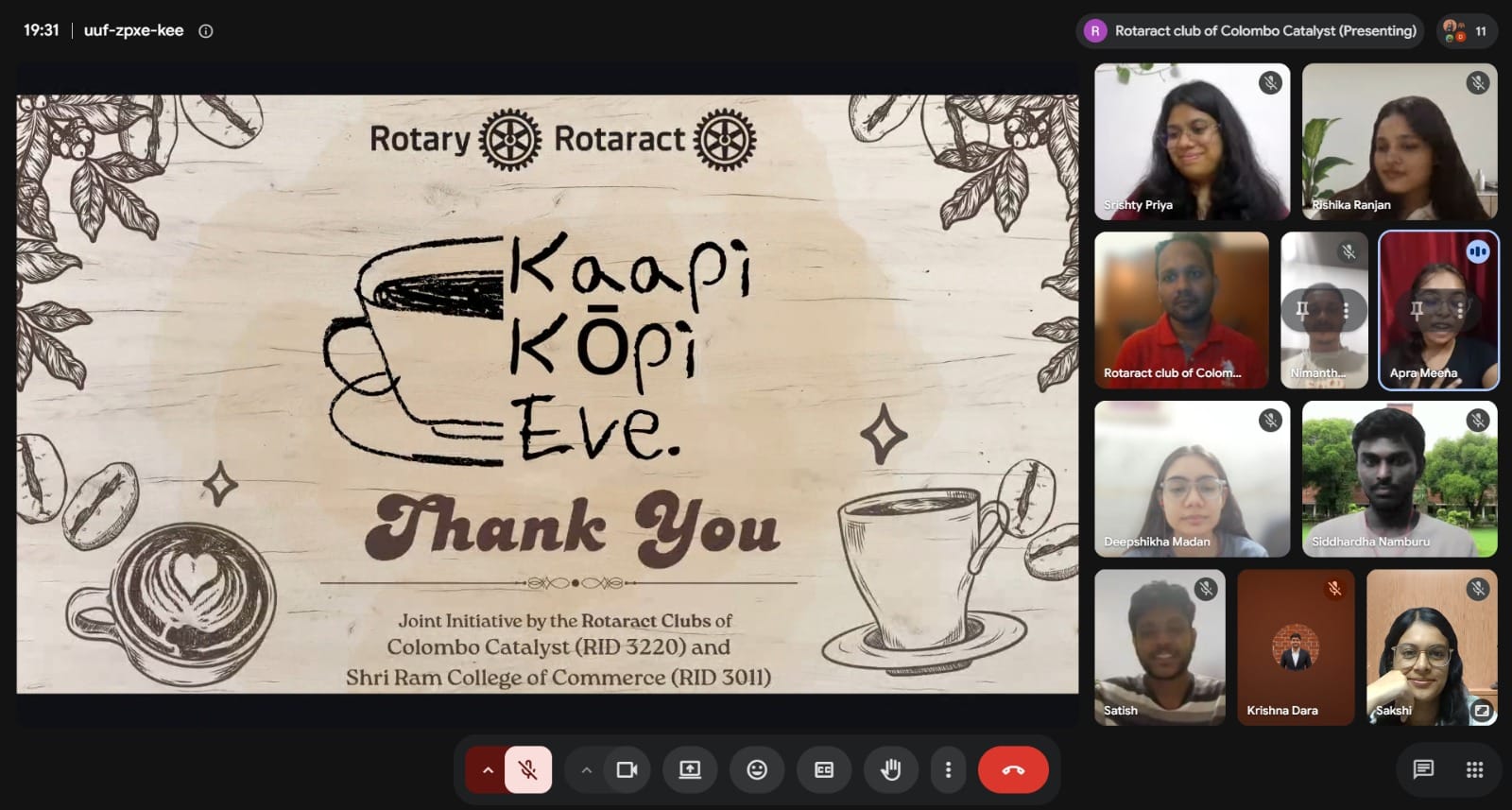This screenshot has width=1512, height=810.
Task: Select Rishika Ranjan's video tile
Action: (x=1400, y=142)
